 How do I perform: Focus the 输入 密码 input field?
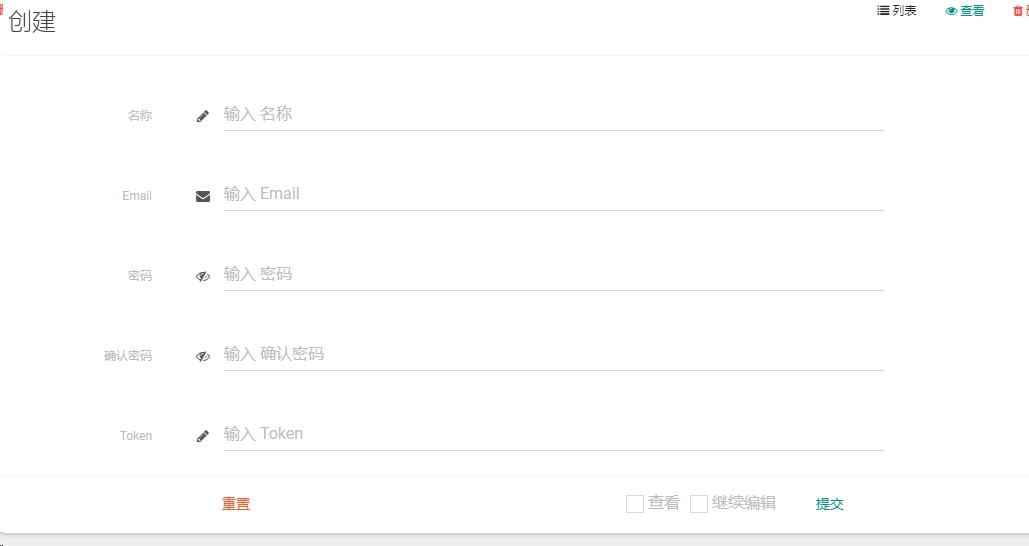[x=554, y=274]
